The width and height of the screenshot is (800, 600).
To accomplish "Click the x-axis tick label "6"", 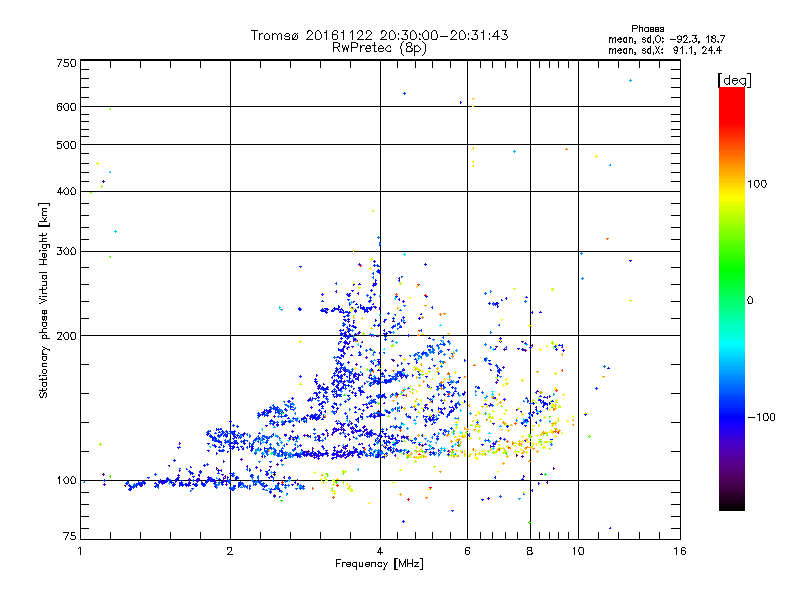I will 467,551.
